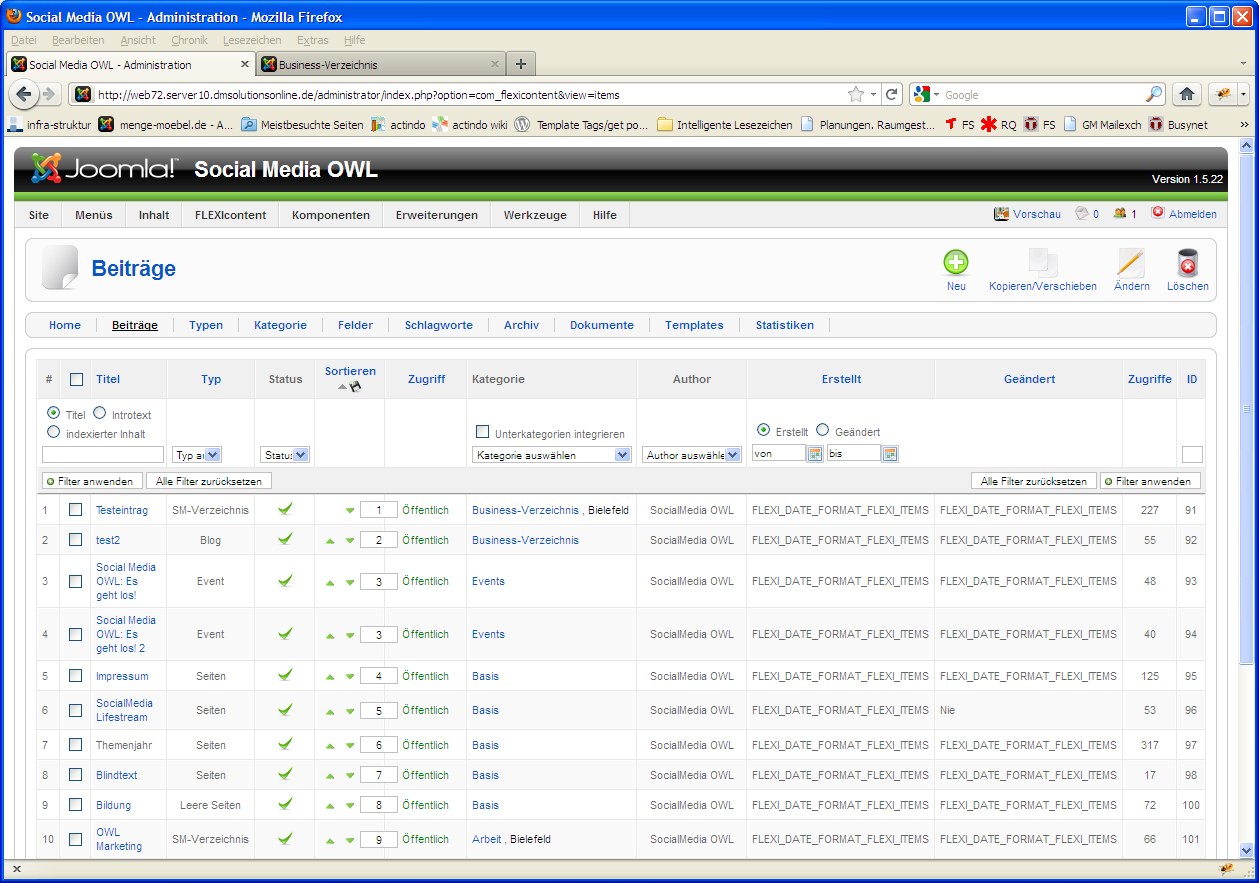This screenshot has width=1259, height=883.
Task: Select the Geändert date radio button
Action: (823, 430)
